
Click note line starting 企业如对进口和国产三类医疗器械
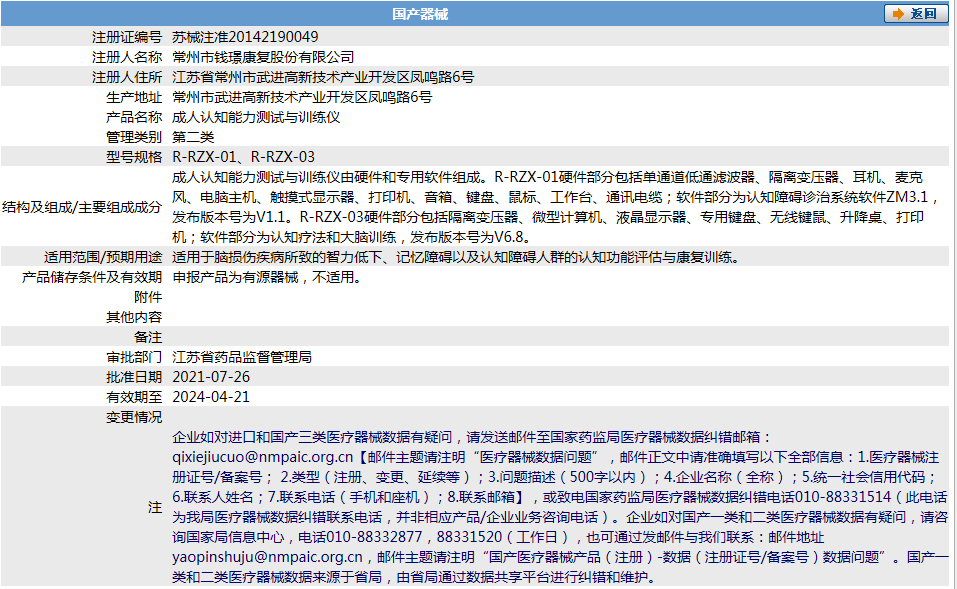(x=472, y=437)
